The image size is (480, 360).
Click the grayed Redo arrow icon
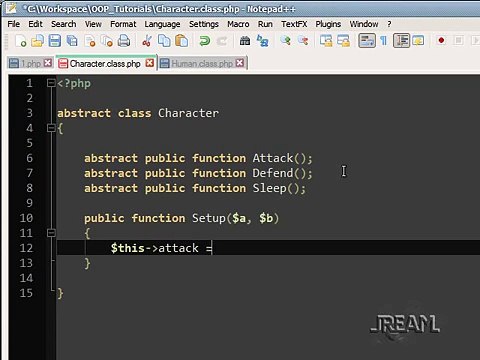pyautogui.click(x=222, y=41)
